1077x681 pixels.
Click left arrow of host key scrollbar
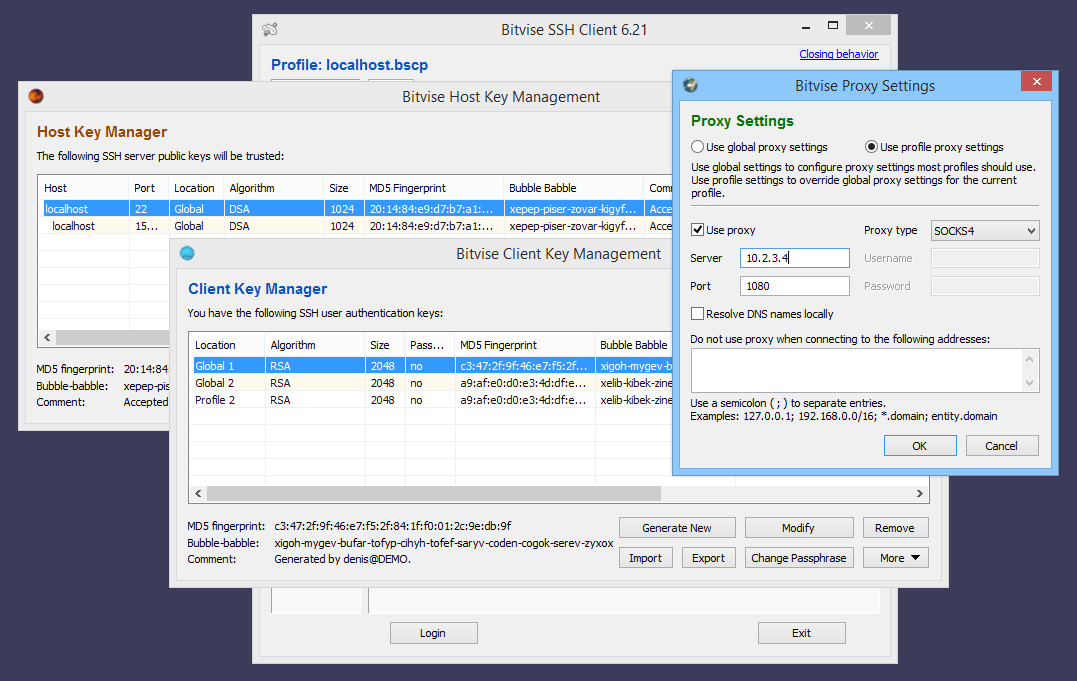click(x=47, y=337)
